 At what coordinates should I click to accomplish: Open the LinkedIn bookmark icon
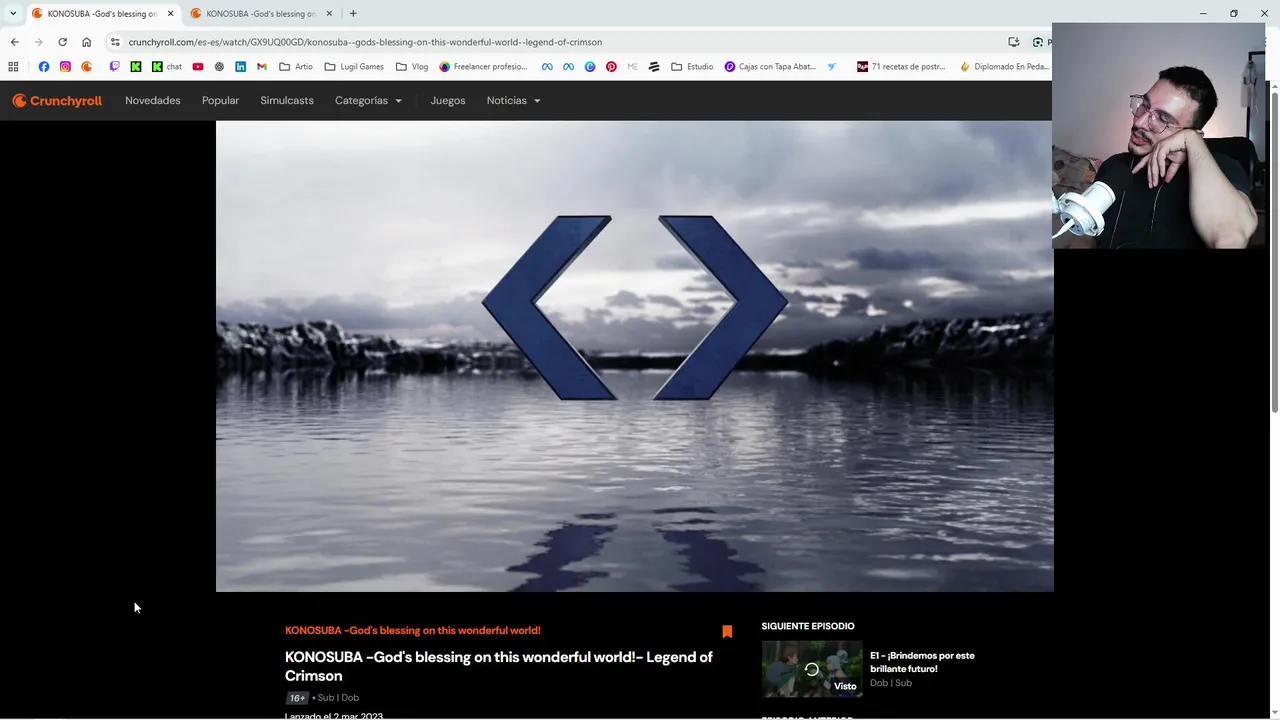[x=241, y=67]
